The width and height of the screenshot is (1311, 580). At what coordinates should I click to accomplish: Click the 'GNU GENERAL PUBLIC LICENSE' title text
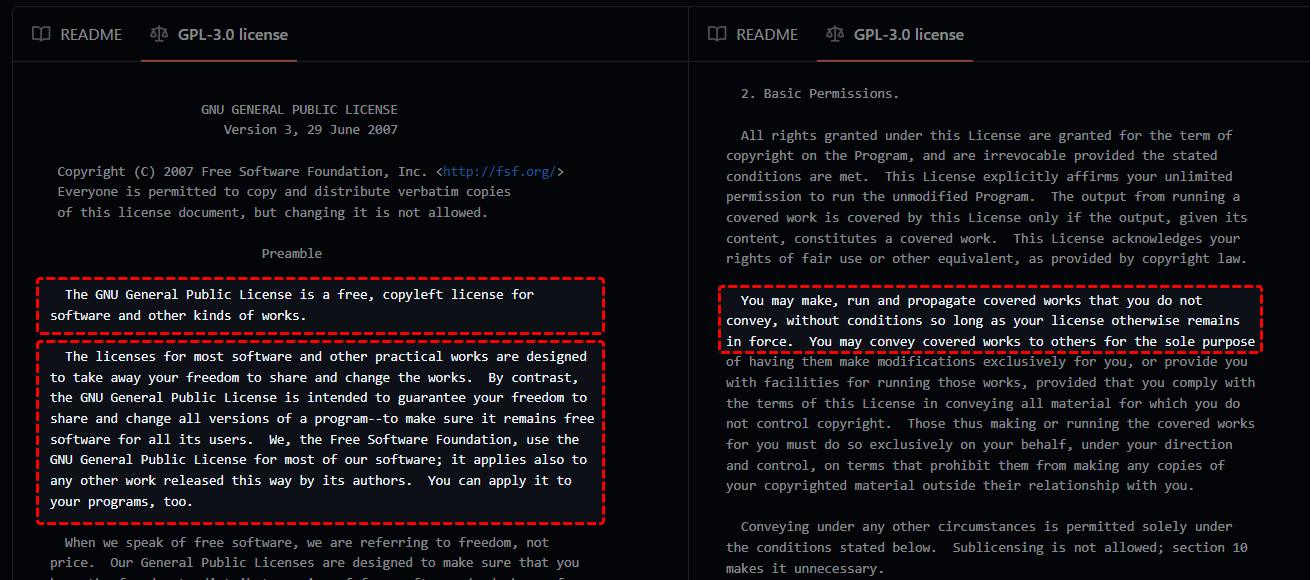pyautogui.click(x=299, y=109)
